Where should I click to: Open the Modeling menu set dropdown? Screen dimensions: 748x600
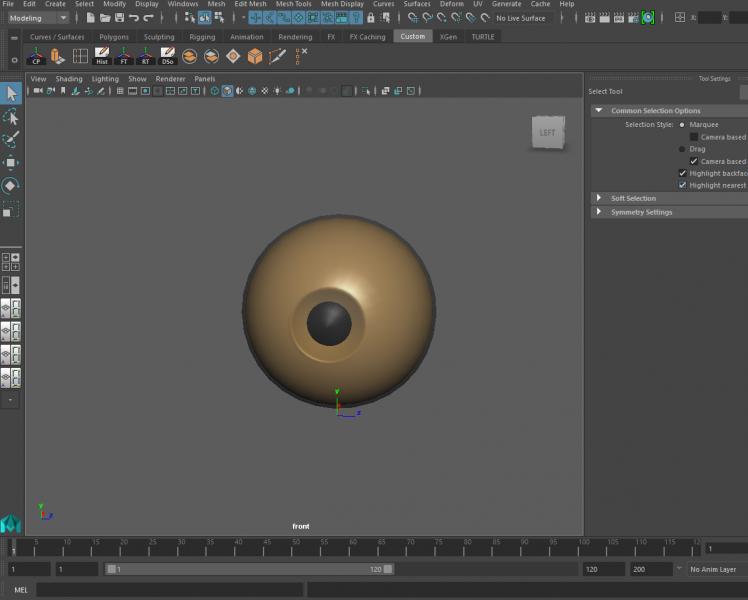pyautogui.click(x=38, y=18)
